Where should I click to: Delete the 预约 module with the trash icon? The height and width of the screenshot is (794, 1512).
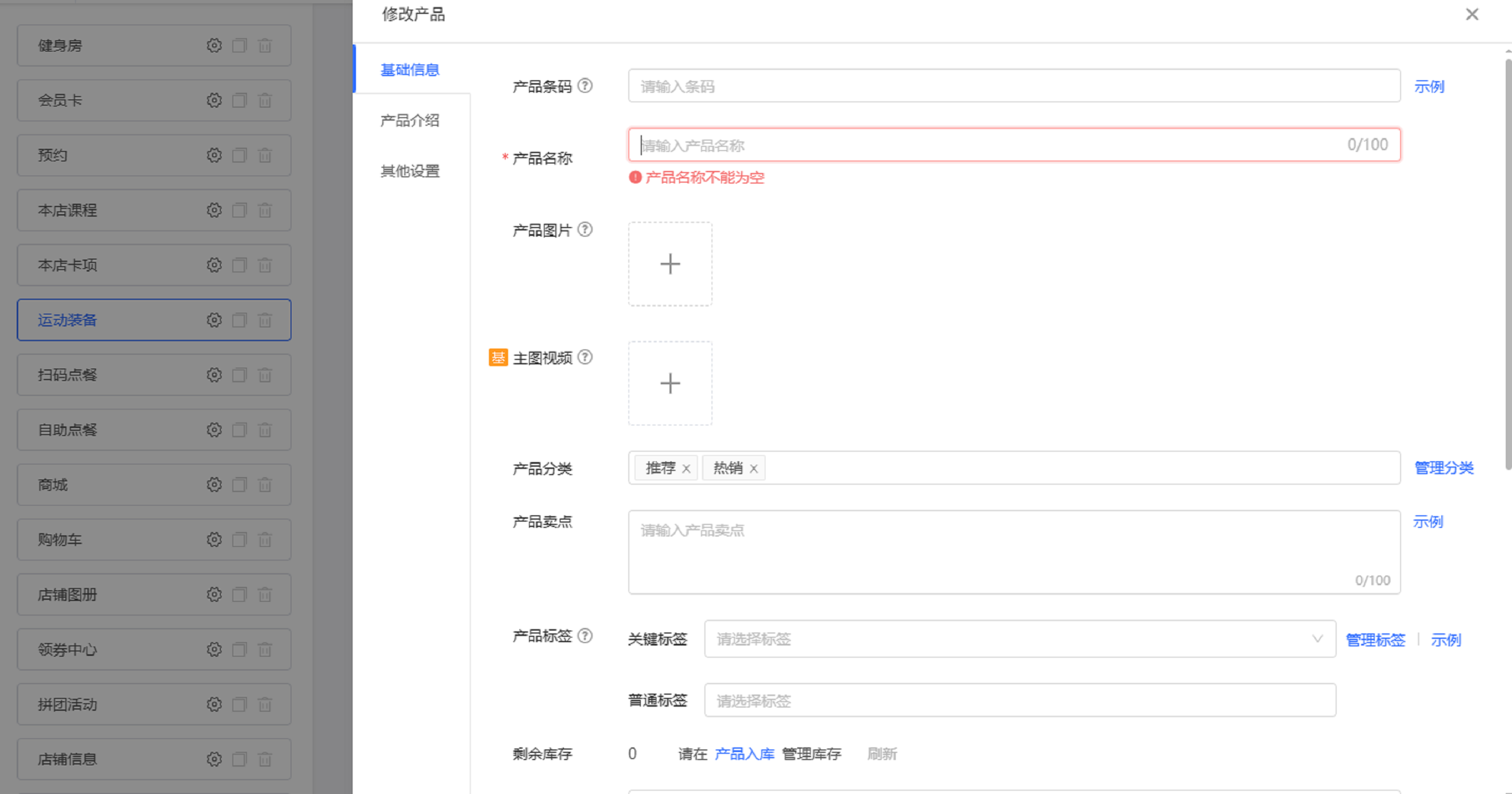(265, 155)
